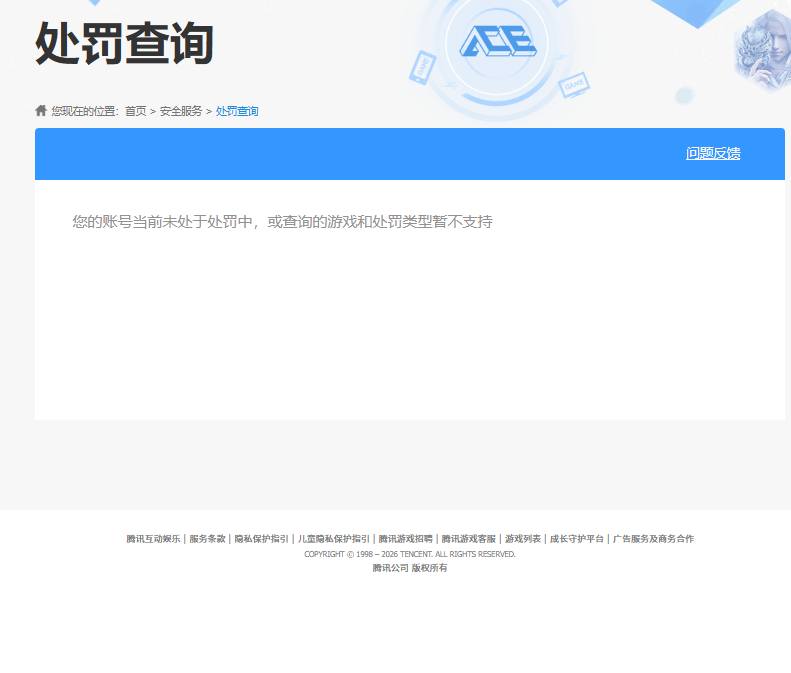Open 游戏列表 footer link
The image size is (791, 673).
point(523,539)
